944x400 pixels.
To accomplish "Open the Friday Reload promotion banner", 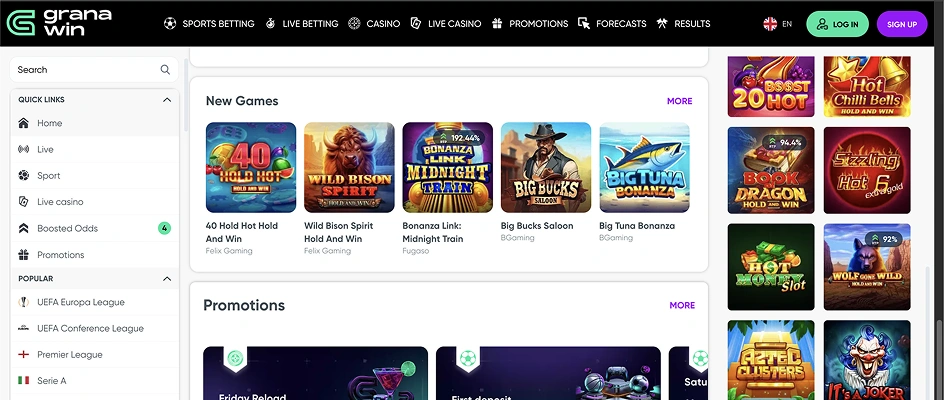I will click(x=315, y=373).
